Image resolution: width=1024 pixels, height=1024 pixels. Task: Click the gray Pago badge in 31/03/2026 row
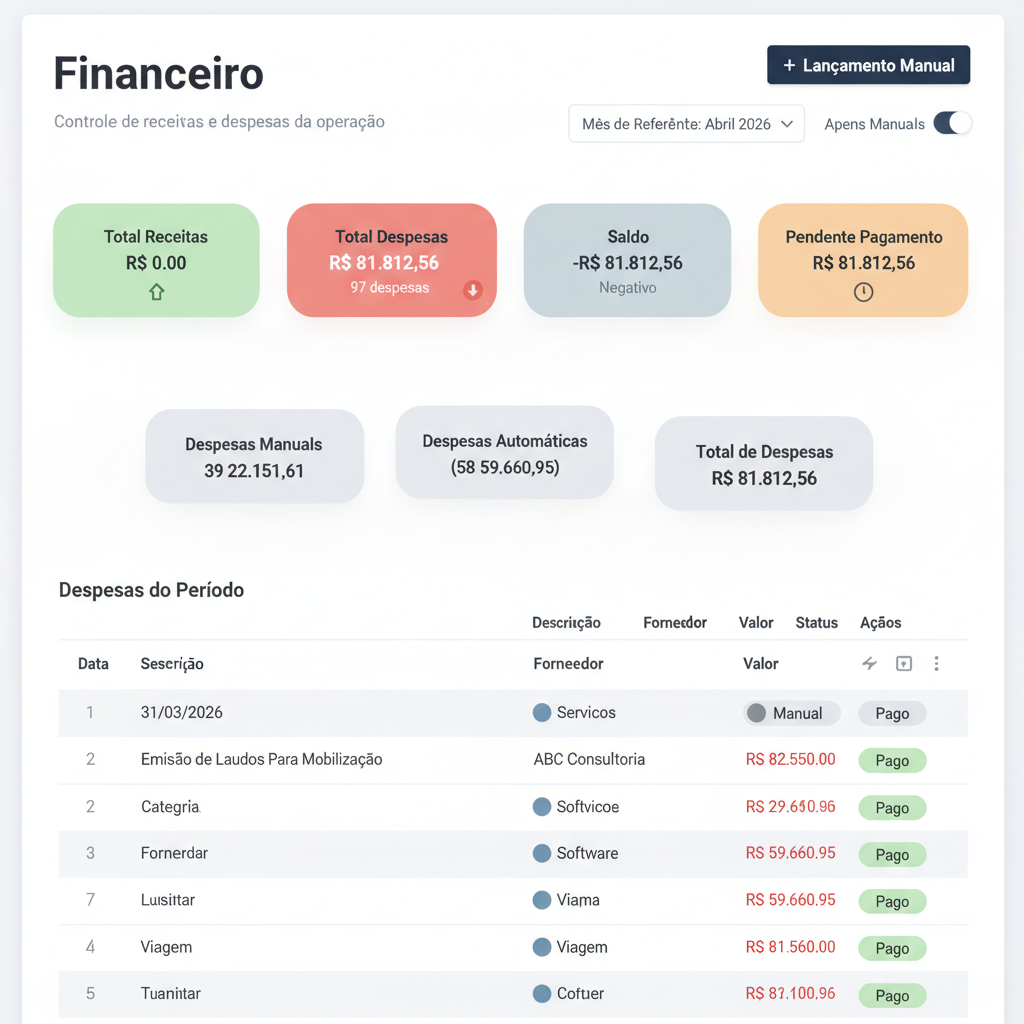point(892,713)
